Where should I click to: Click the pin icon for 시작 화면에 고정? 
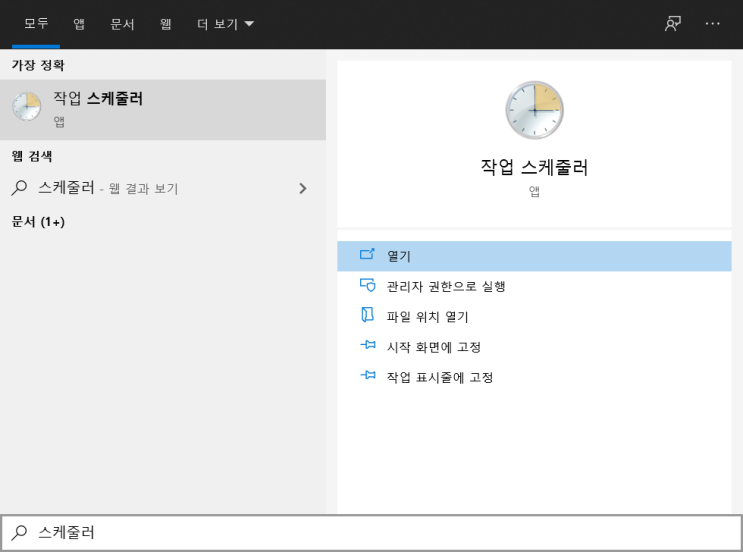coord(368,345)
